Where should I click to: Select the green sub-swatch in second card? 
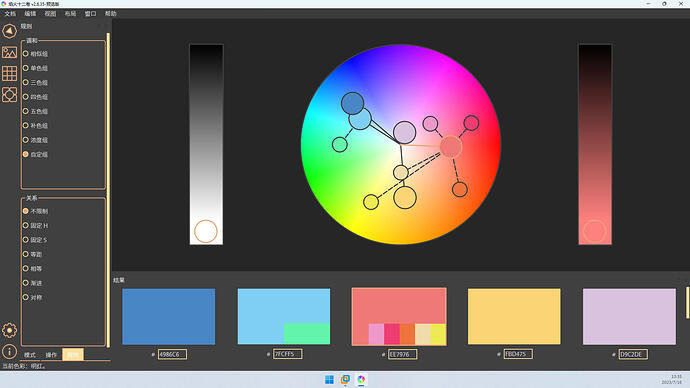click(307, 334)
